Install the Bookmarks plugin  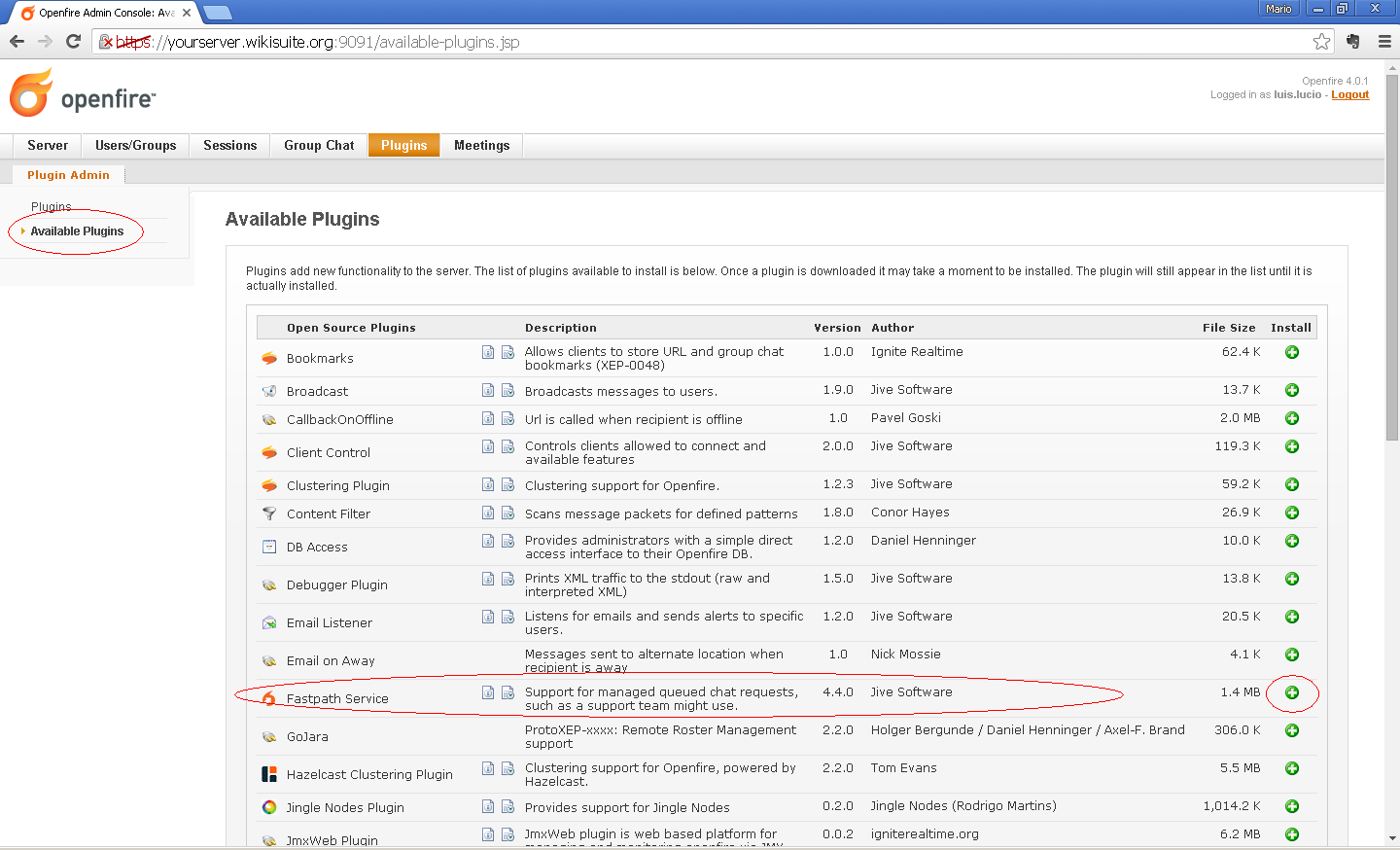1292,352
